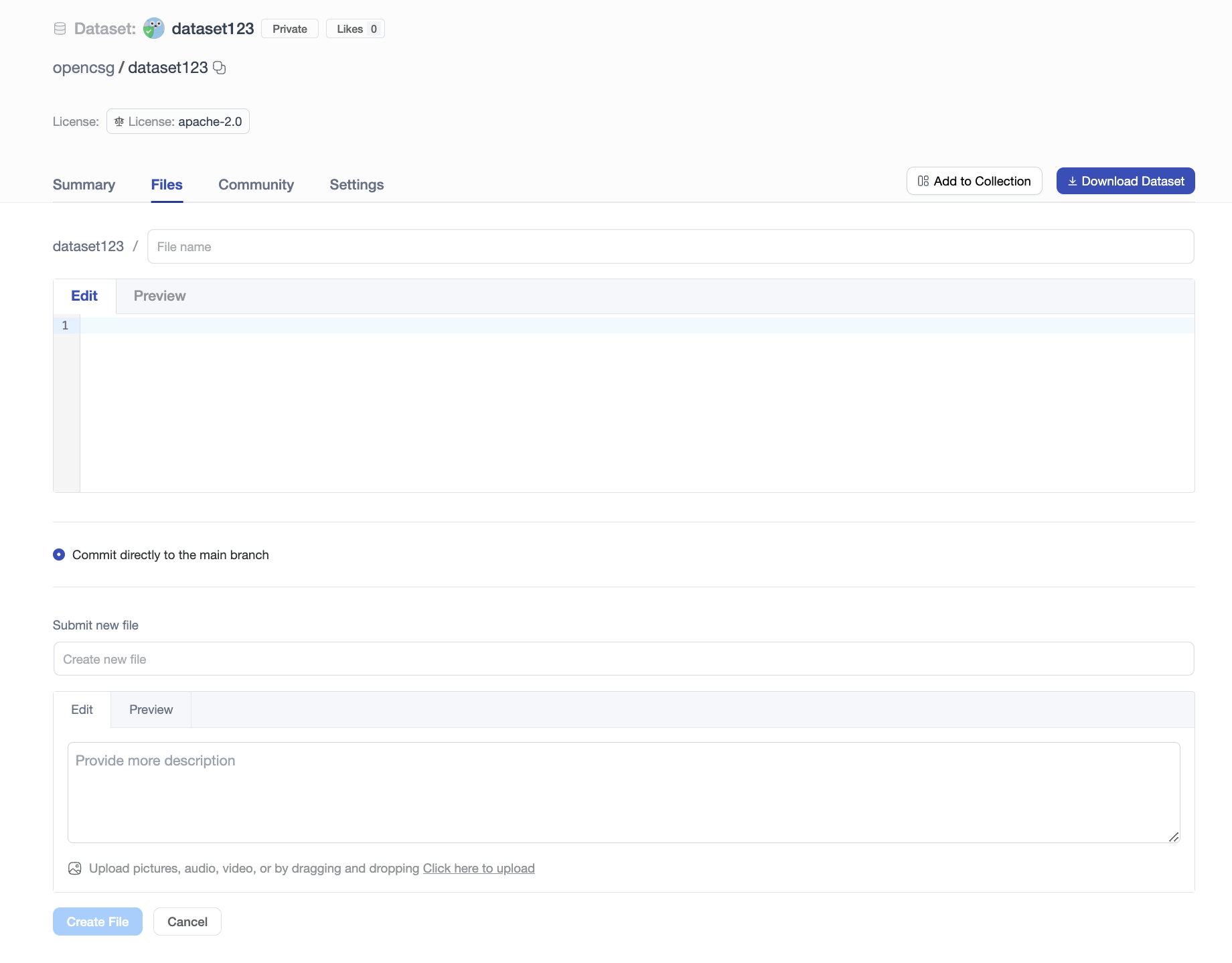Click the Create new file input box
Screen dimensions: 1232x963
click(623, 658)
